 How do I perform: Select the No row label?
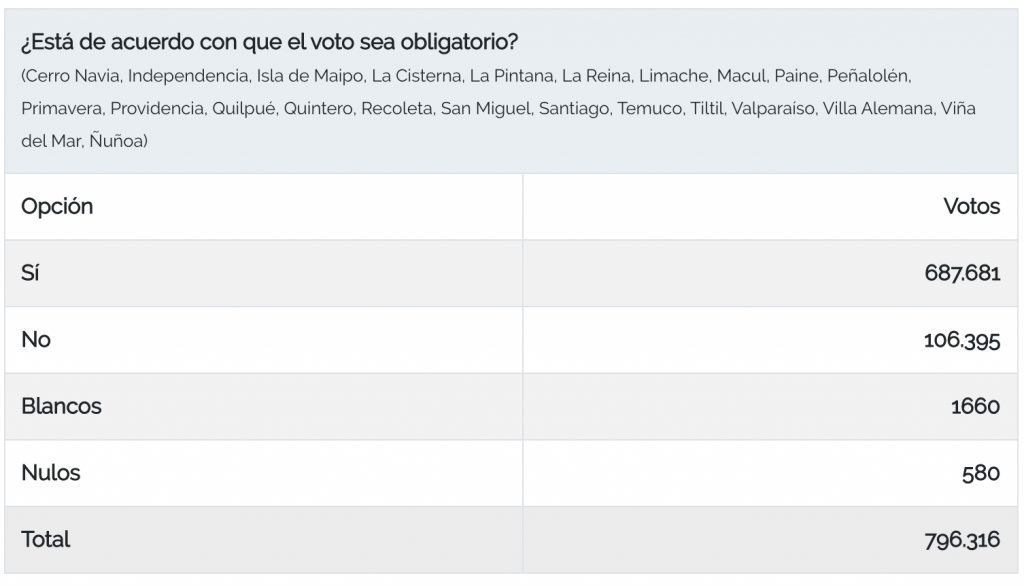click(35, 340)
